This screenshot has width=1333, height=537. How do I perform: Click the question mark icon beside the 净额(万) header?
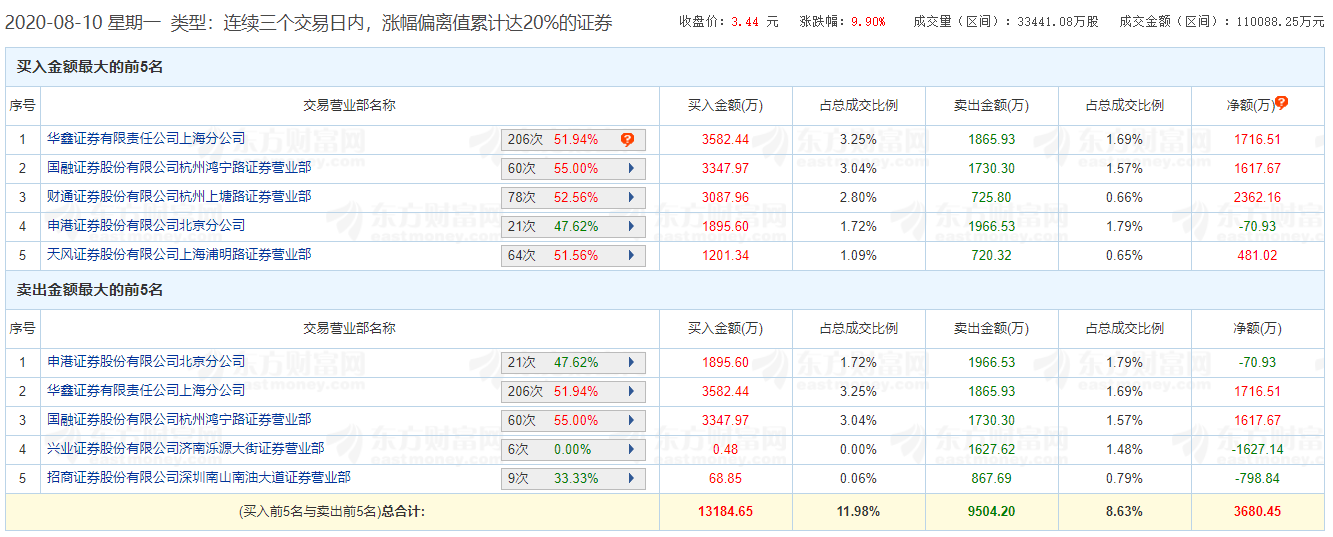[1281, 103]
